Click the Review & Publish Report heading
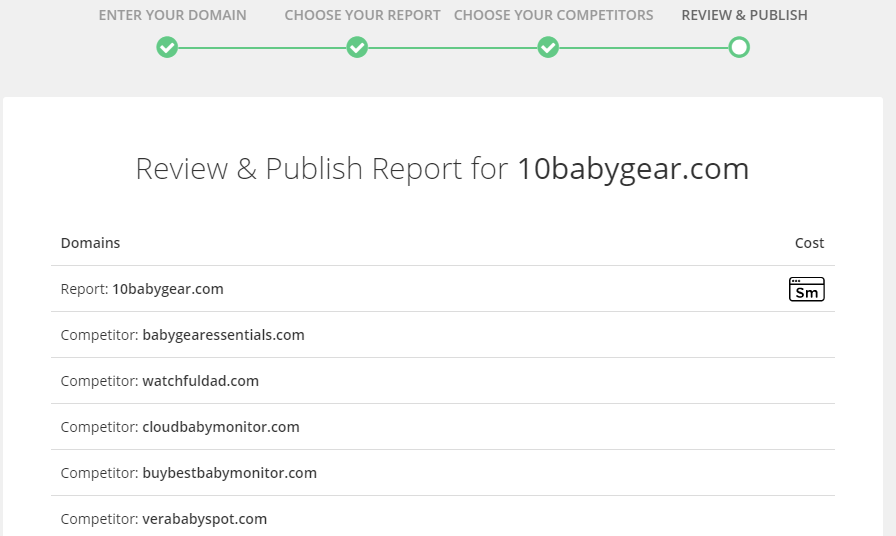Screen dimensions: 896x536 (442, 169)
